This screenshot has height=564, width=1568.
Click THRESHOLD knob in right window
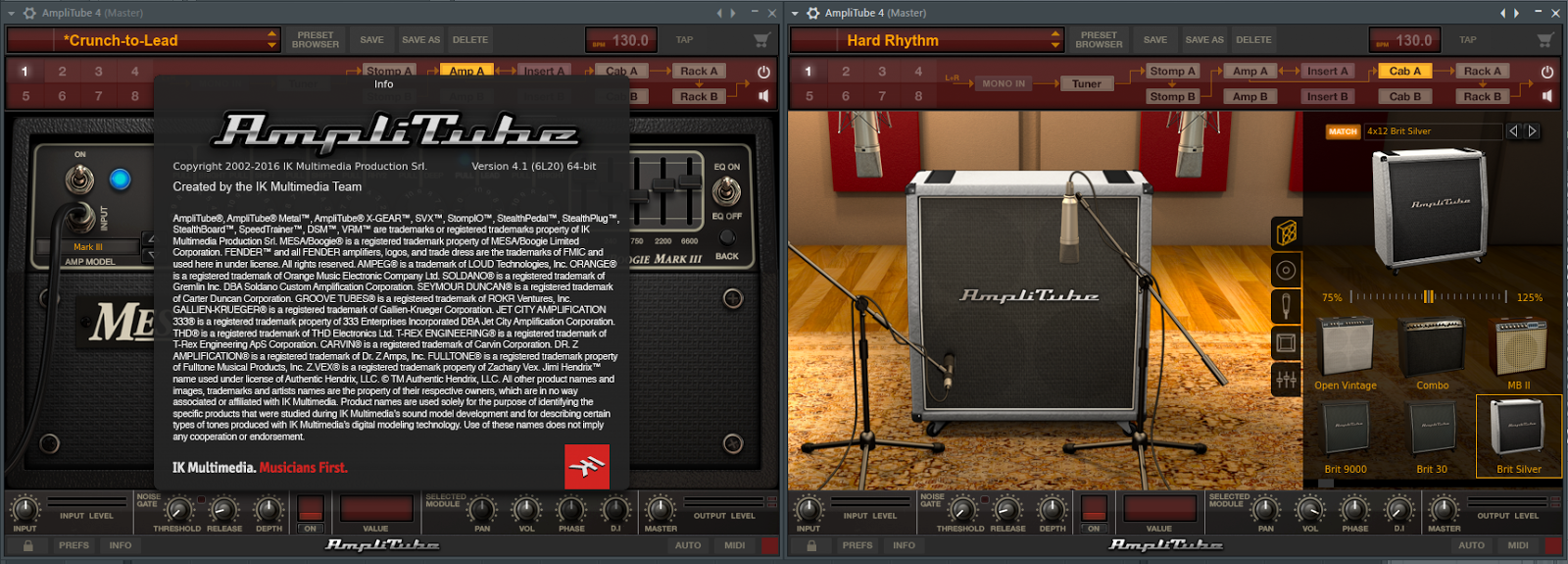coord(961,509)
